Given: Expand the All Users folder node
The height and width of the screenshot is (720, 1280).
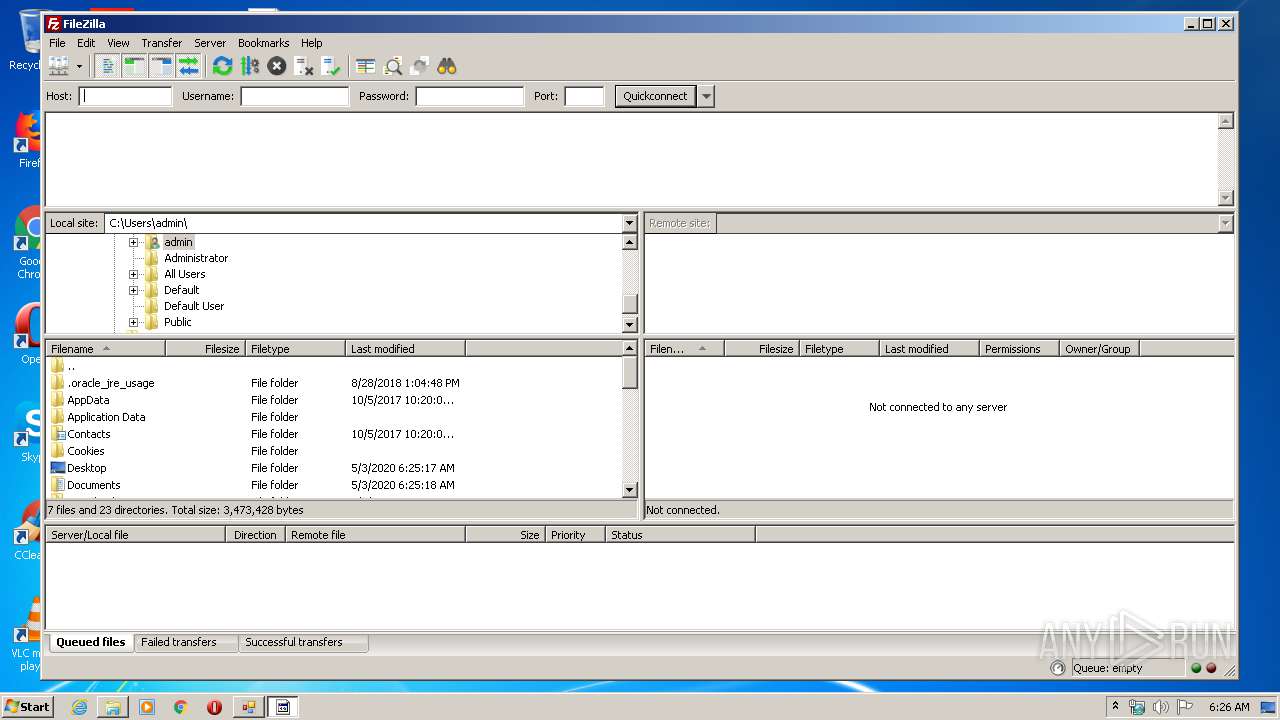Looking at the screenshot, I should [x=133, y=274].
